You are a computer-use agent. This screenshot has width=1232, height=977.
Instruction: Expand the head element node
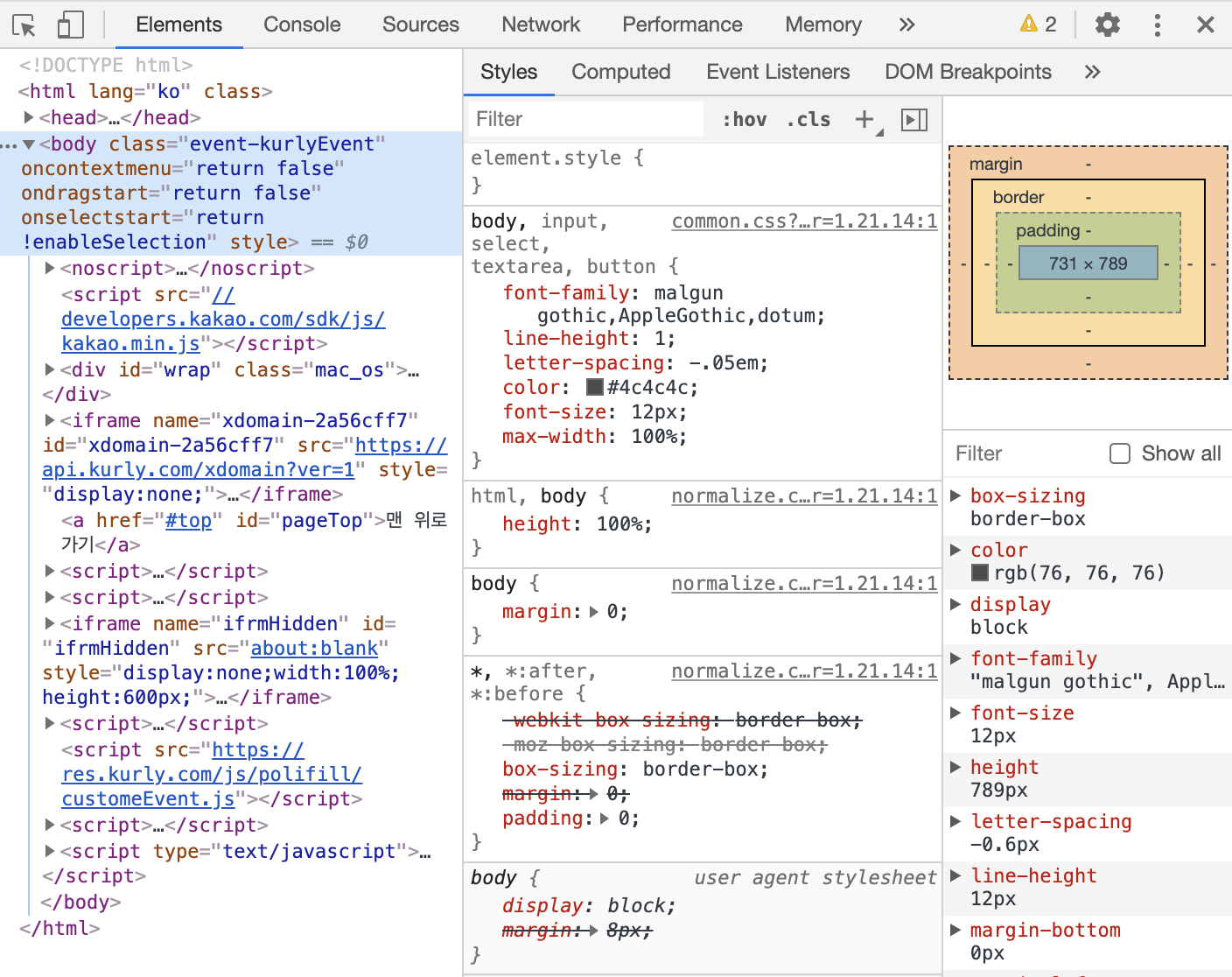[29, 117]
